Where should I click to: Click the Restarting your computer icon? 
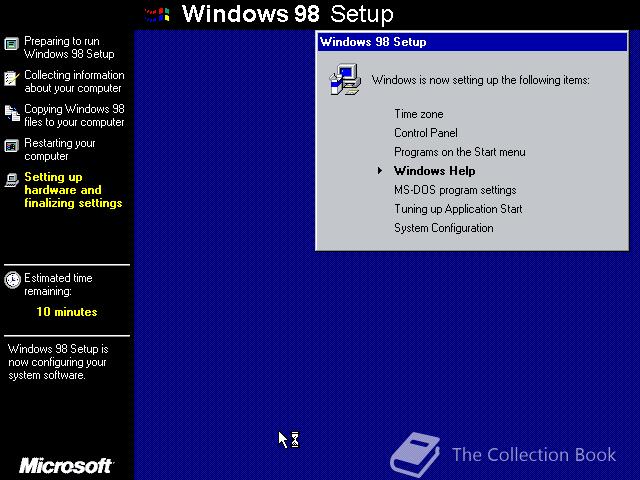pyautogui.click(x=11, y=146)
